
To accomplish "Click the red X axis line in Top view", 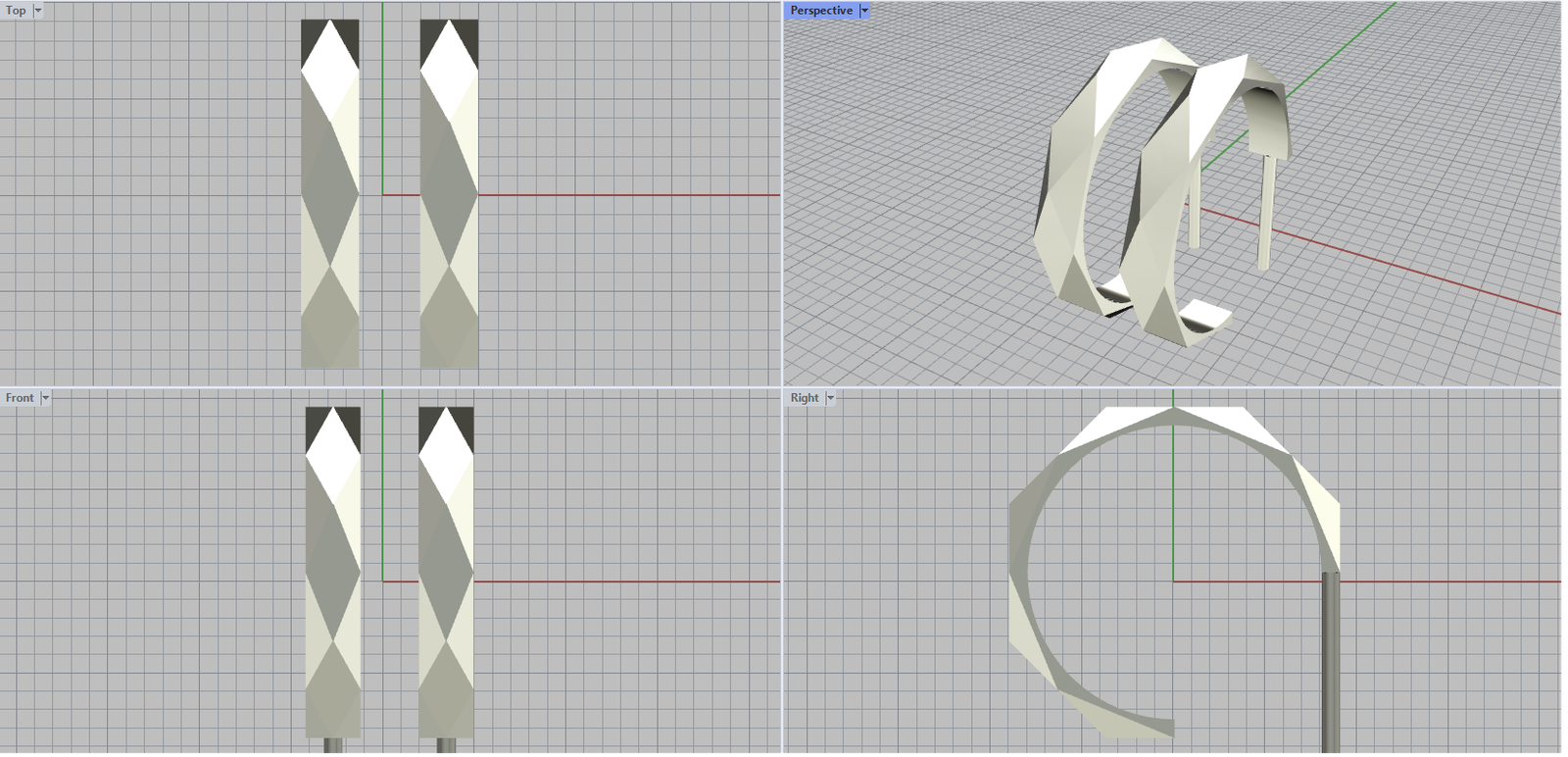I will point(627,195).
